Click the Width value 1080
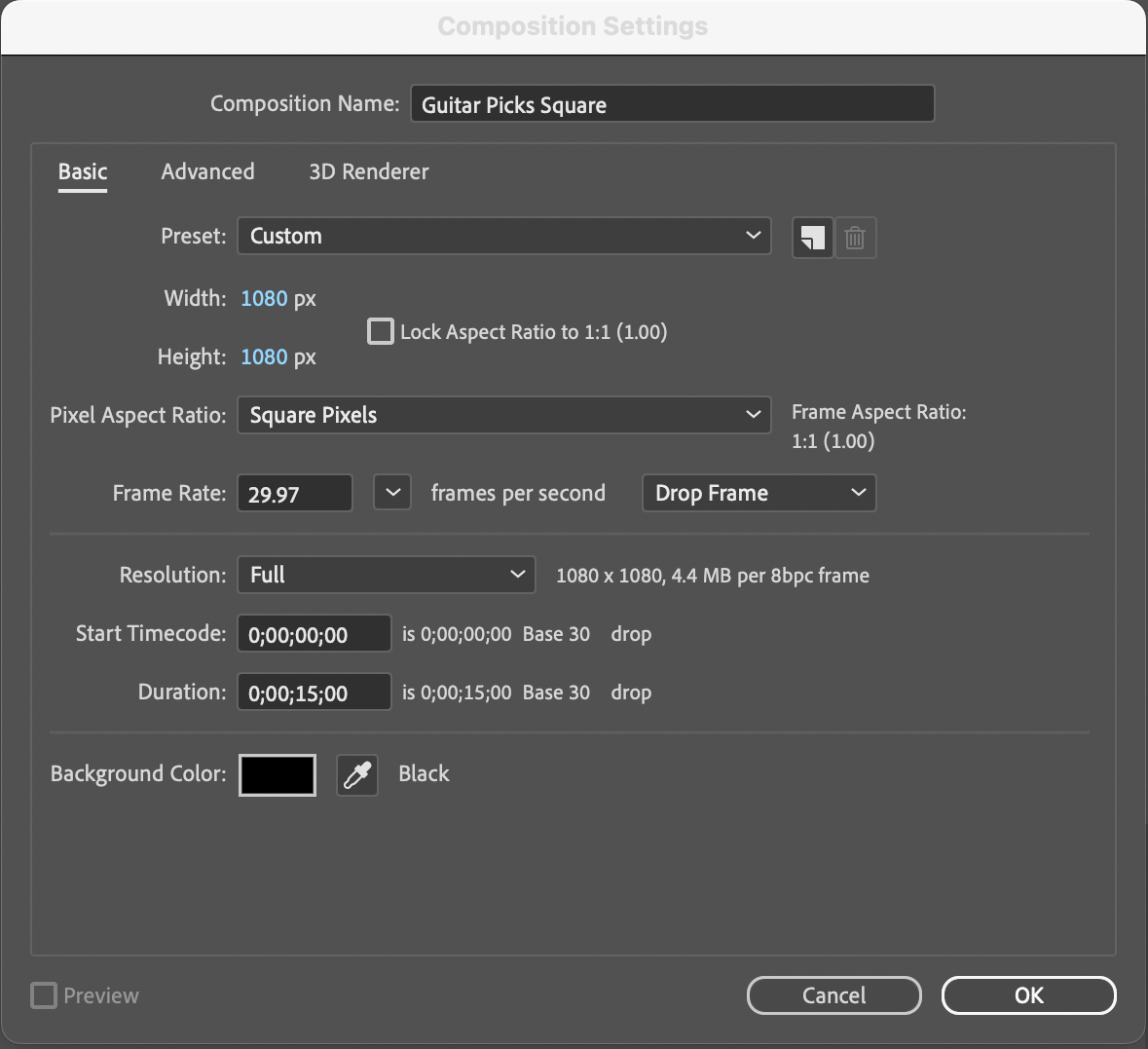The width and height of the screenshot is (1148, 1049). click(x=264, y=298)
